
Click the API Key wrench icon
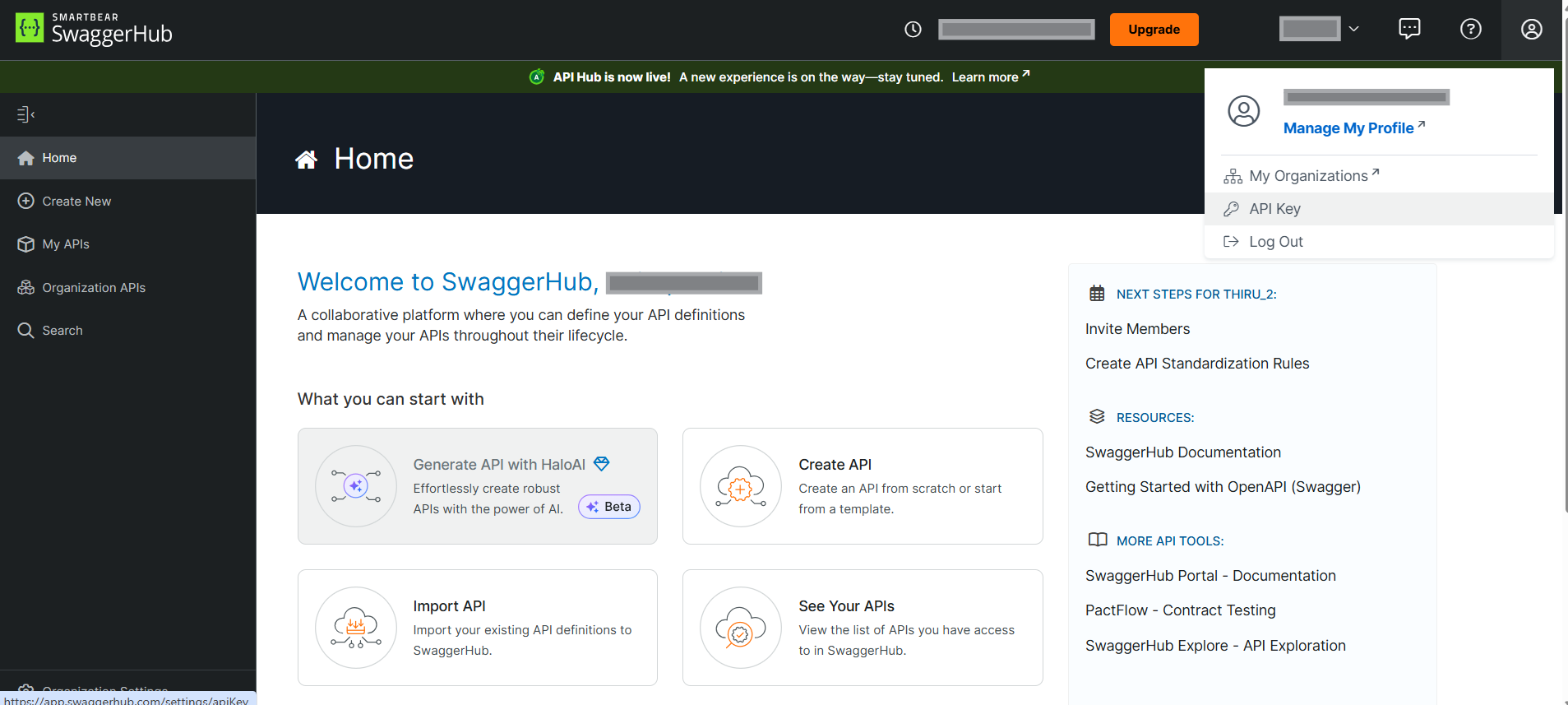(x=1231, y=209)
